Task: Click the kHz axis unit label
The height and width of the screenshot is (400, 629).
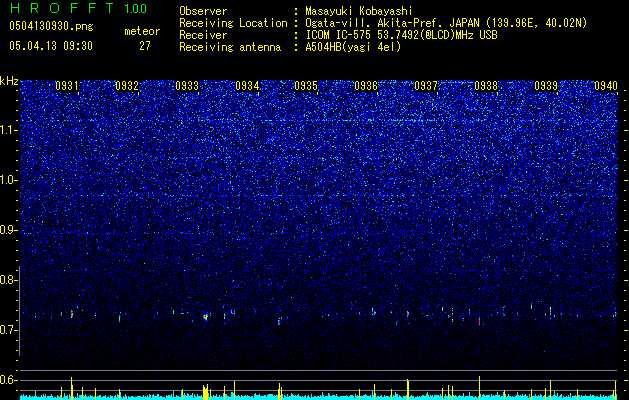Action: click(9, 81)
